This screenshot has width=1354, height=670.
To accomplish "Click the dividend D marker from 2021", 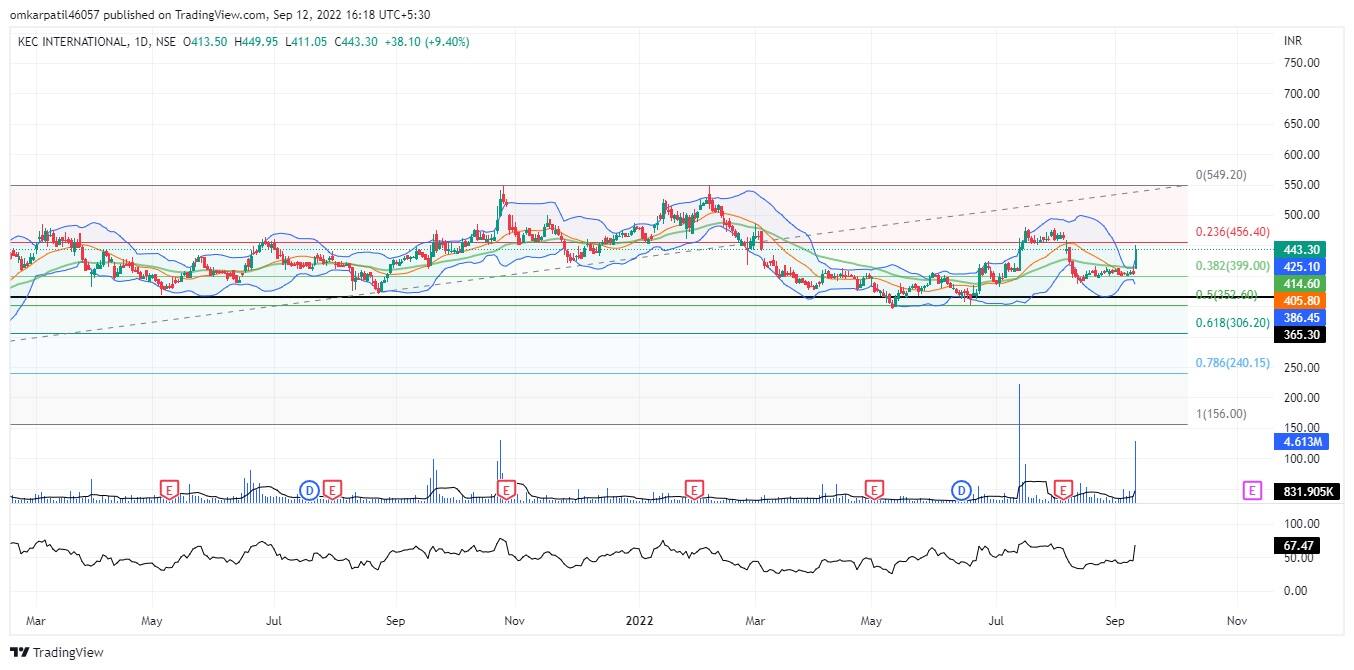I will click(310, 489).
